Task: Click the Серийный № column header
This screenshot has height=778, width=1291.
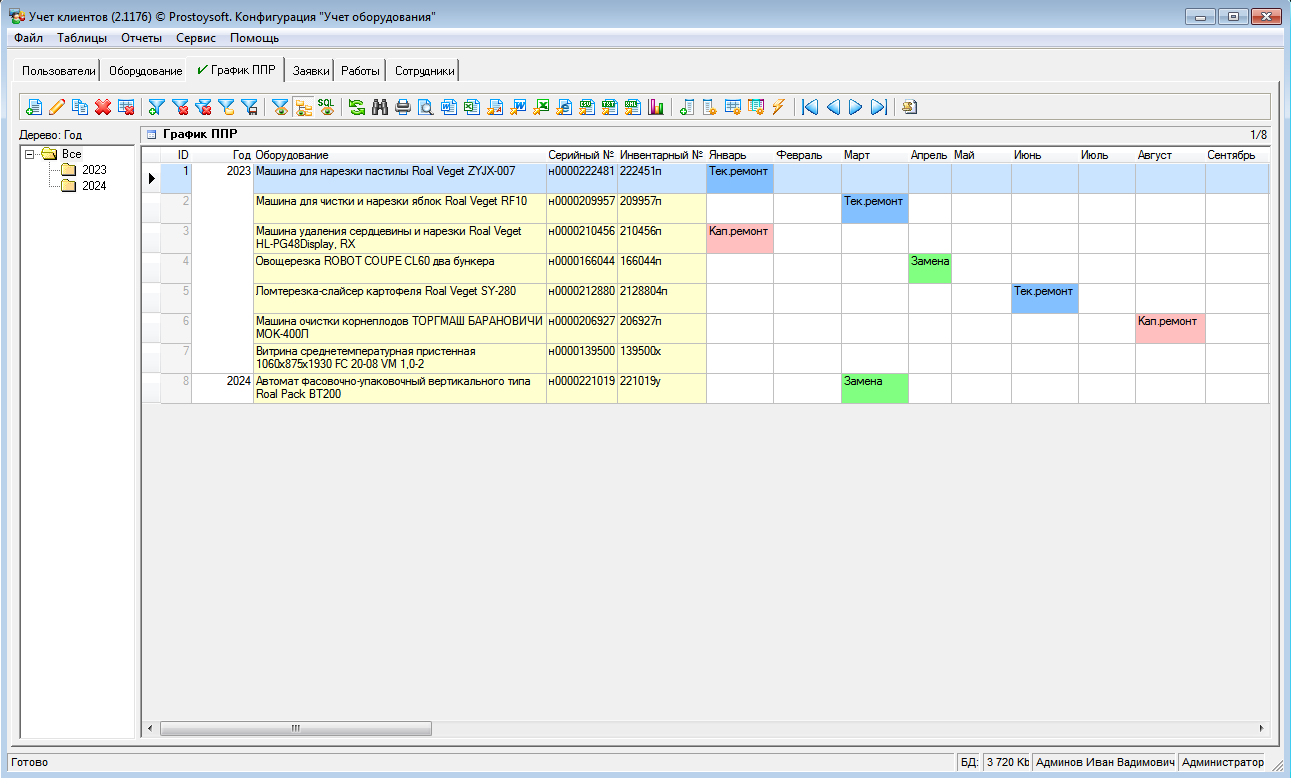Action: pyautogui.click(x=581, y=155)
